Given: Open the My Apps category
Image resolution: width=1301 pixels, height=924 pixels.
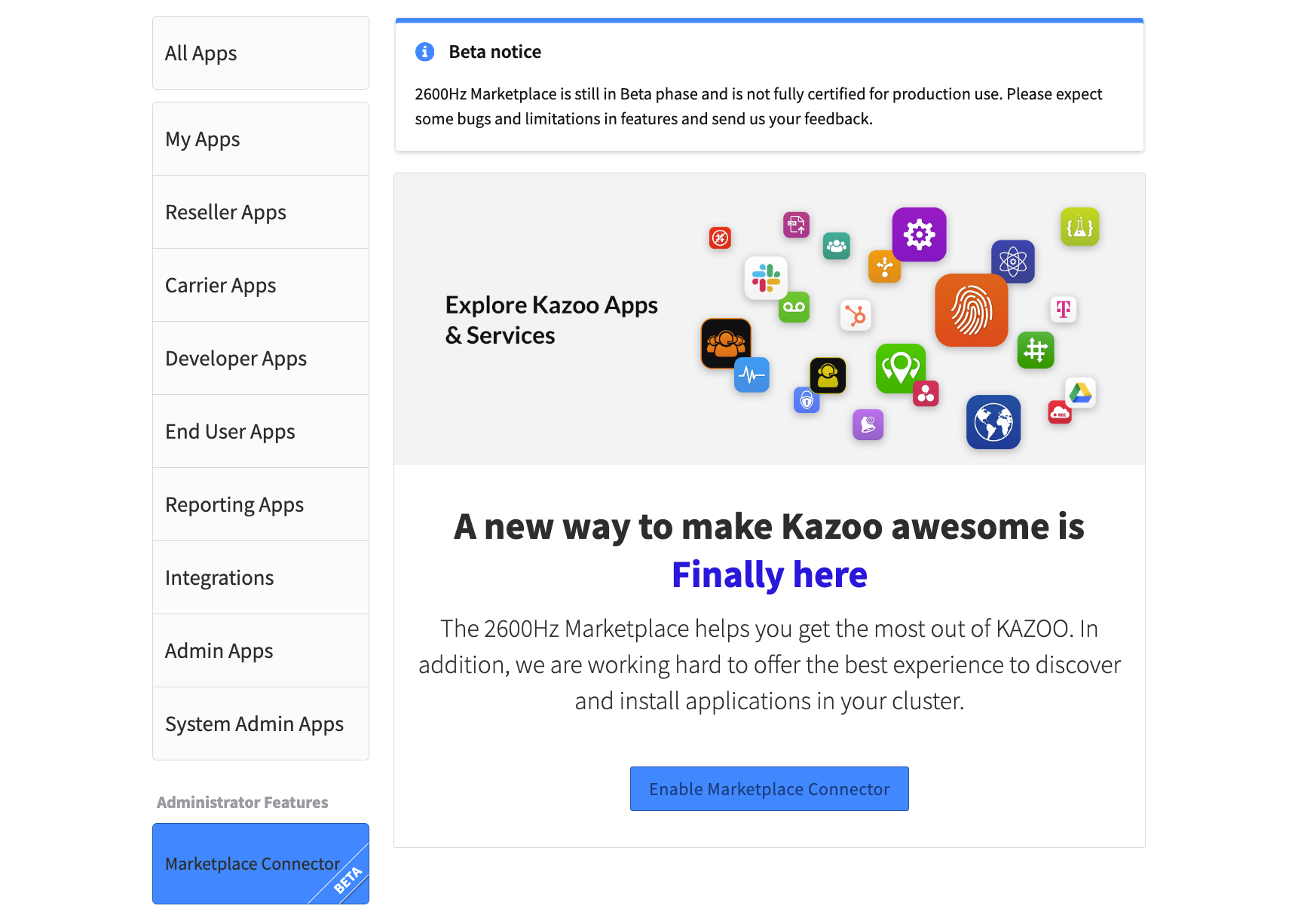Looking at the screenshot, I should [261, 139].
